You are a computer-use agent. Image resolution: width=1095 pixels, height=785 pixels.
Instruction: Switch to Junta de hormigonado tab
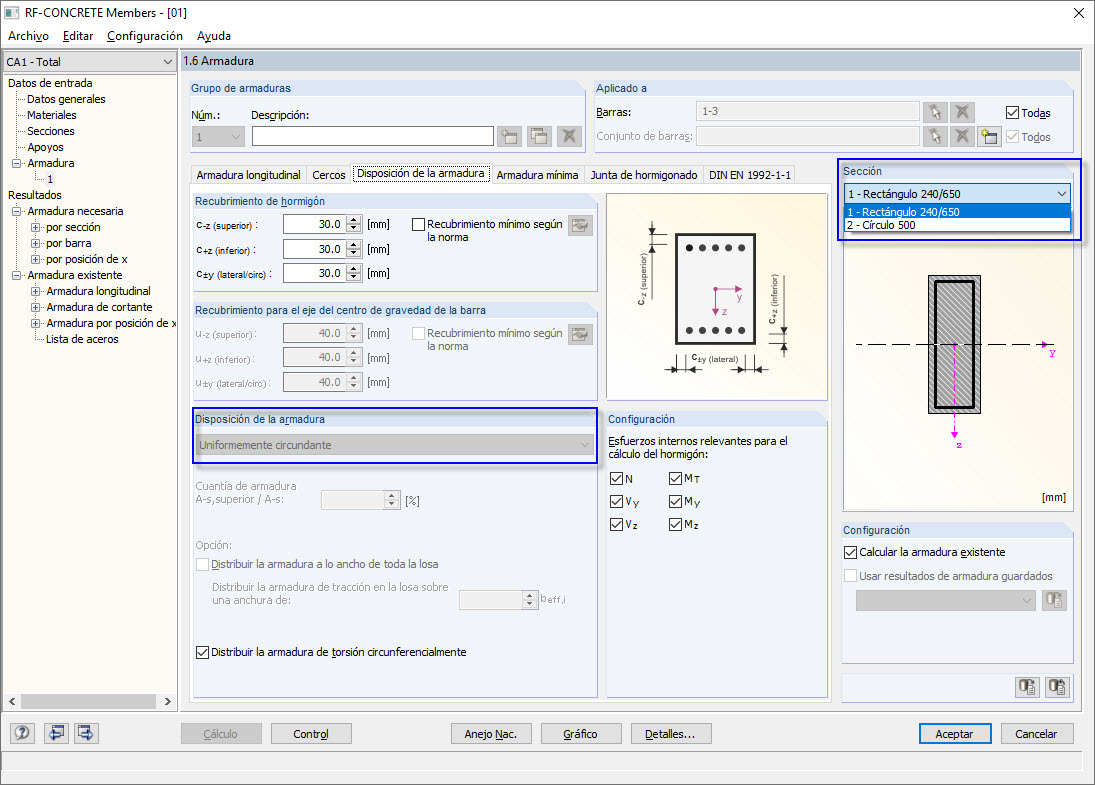[643, 175]
